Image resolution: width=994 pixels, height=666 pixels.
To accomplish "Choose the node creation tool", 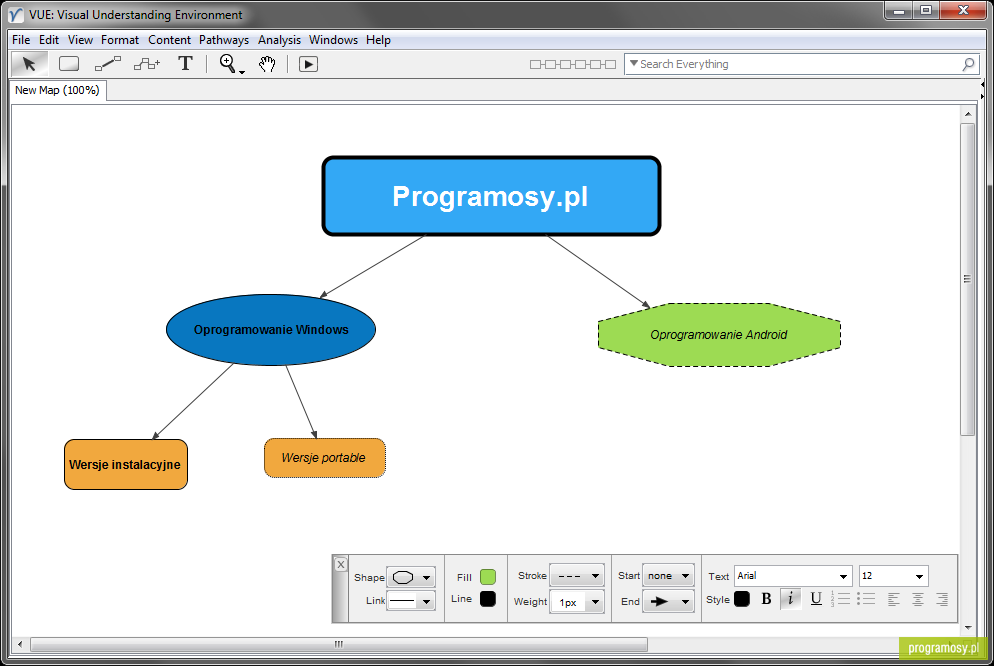I will tap(68, 64).
